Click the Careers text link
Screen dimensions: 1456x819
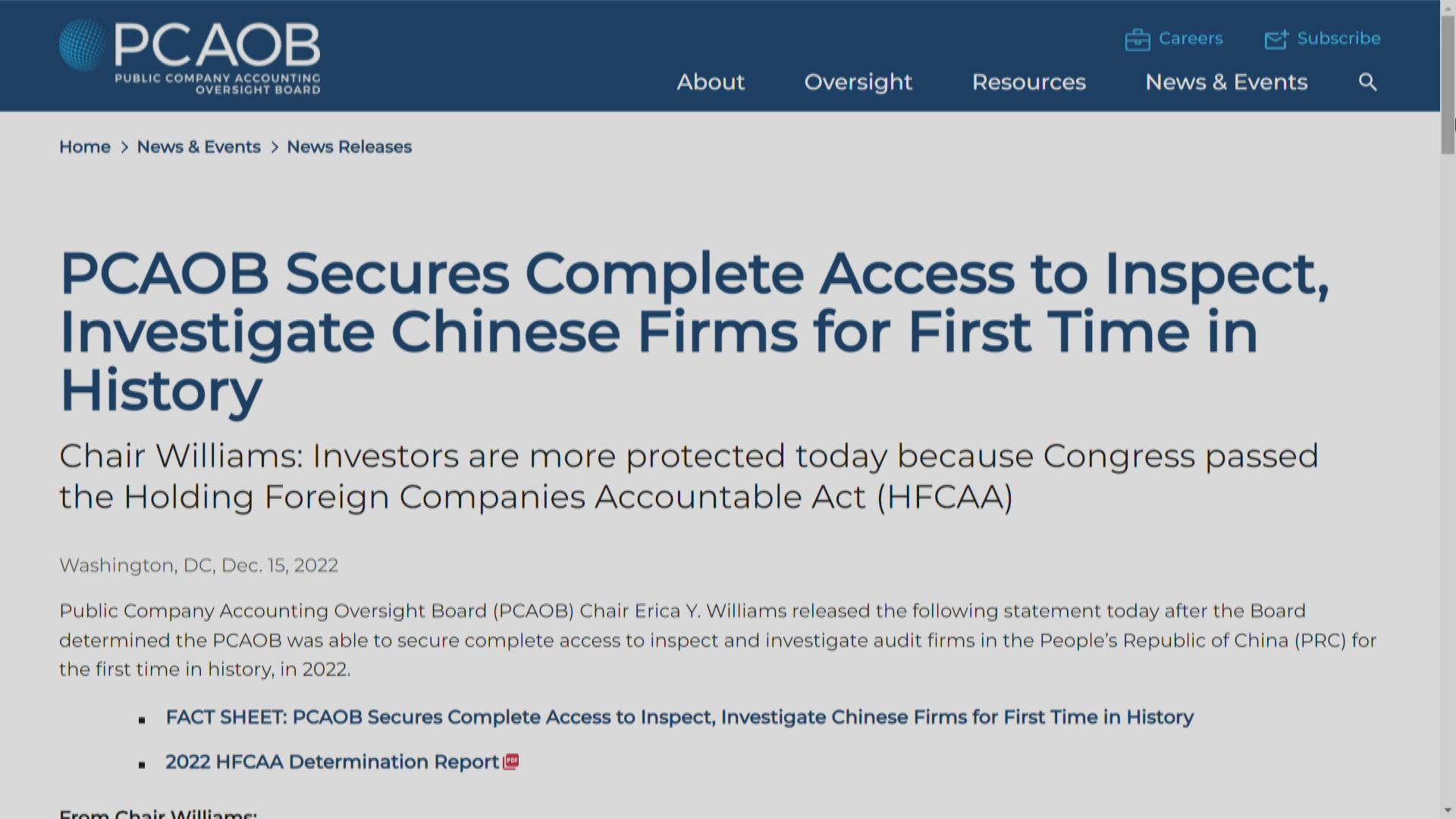1191,39
